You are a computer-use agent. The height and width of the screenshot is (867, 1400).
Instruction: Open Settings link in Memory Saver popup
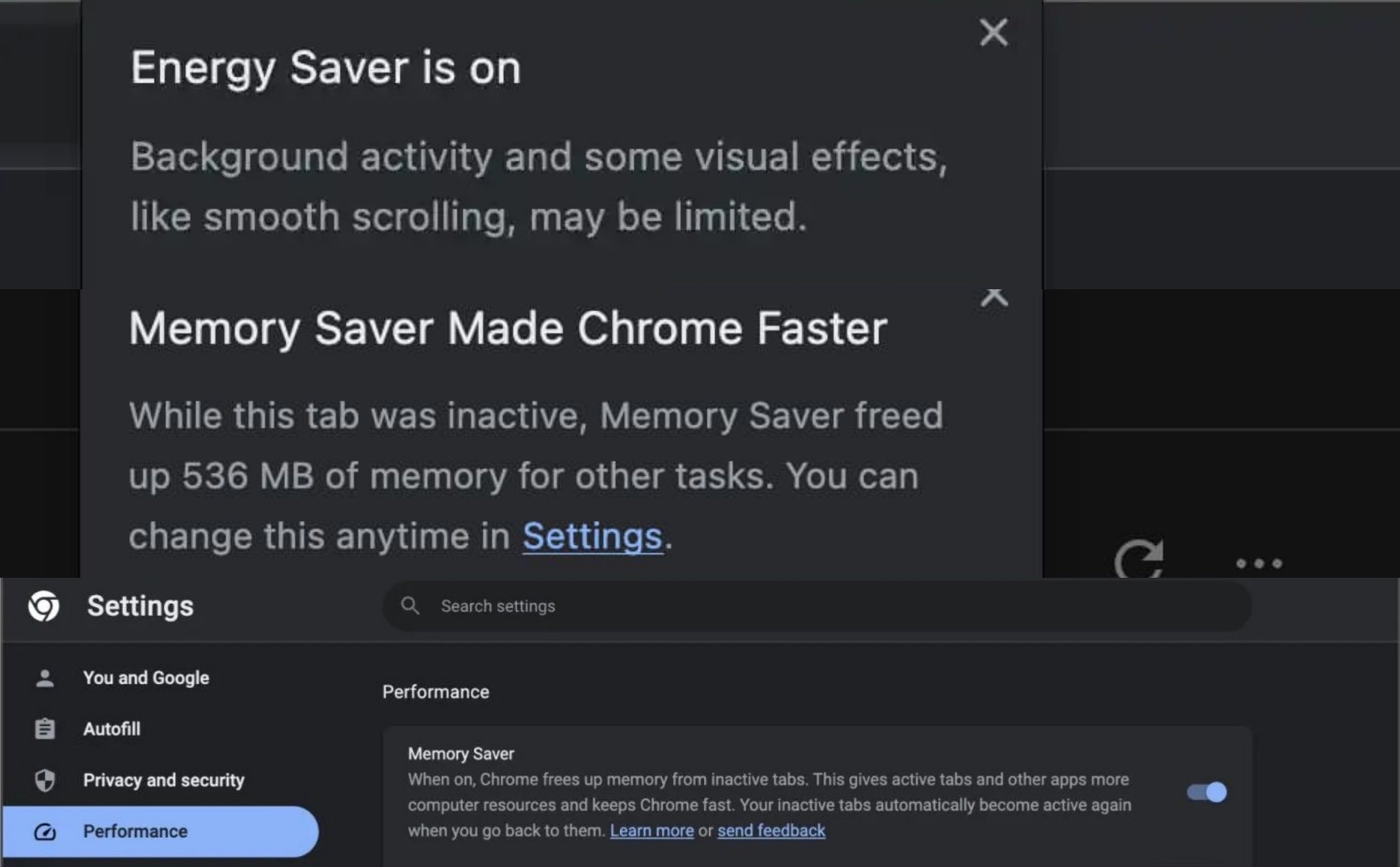pos(592,536)
